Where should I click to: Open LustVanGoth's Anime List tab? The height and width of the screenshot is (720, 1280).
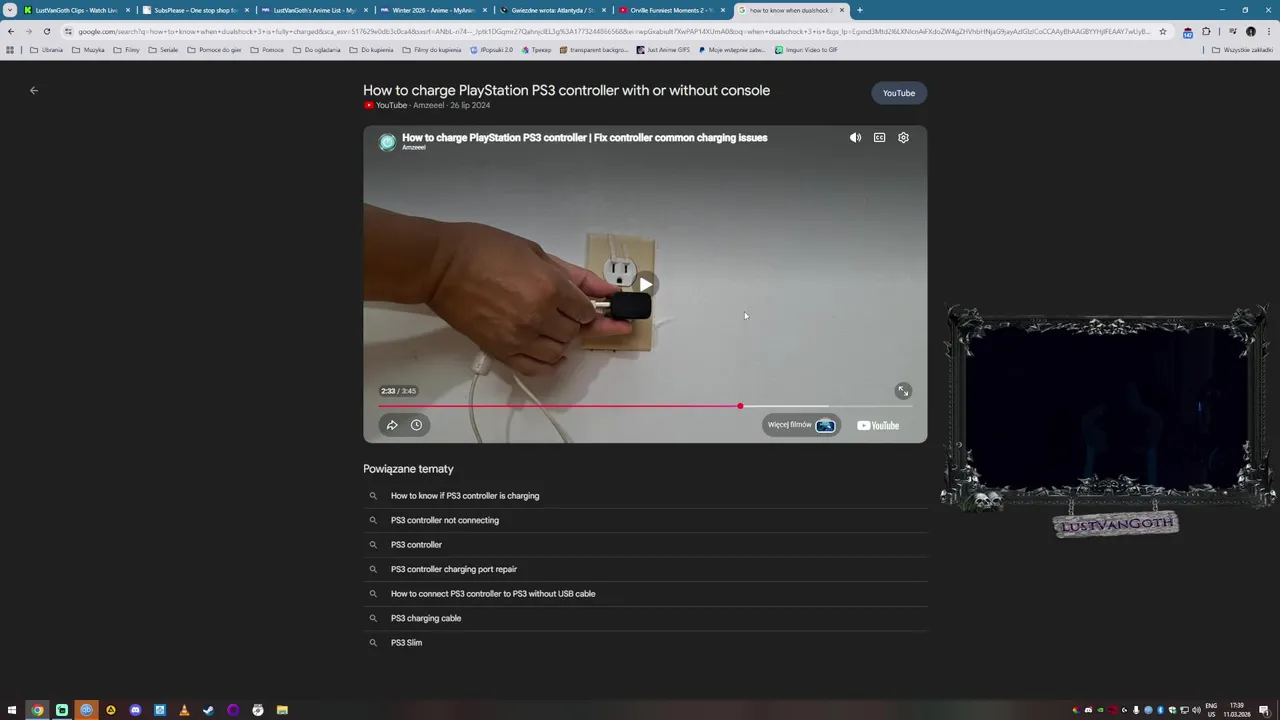315,10
